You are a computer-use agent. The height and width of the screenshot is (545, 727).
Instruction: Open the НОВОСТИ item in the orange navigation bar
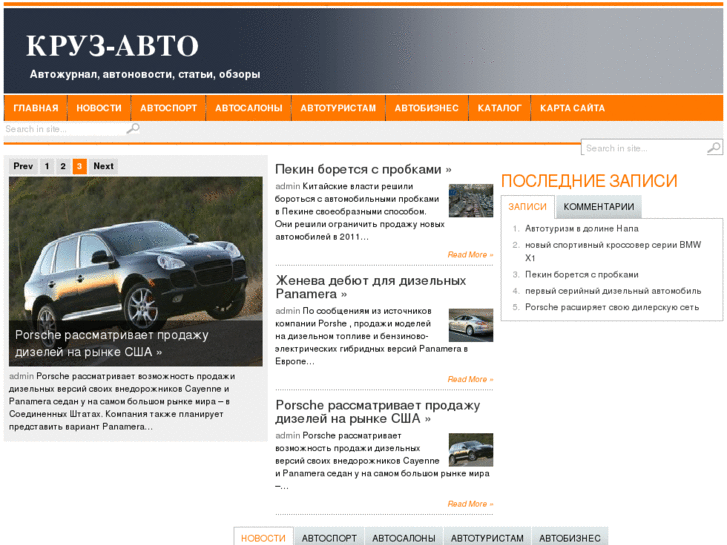pos(99,108)
